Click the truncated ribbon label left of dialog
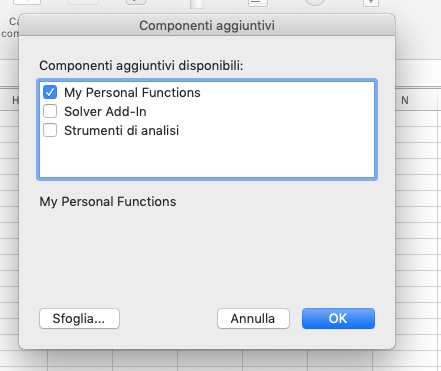 (x=10, y=28)
